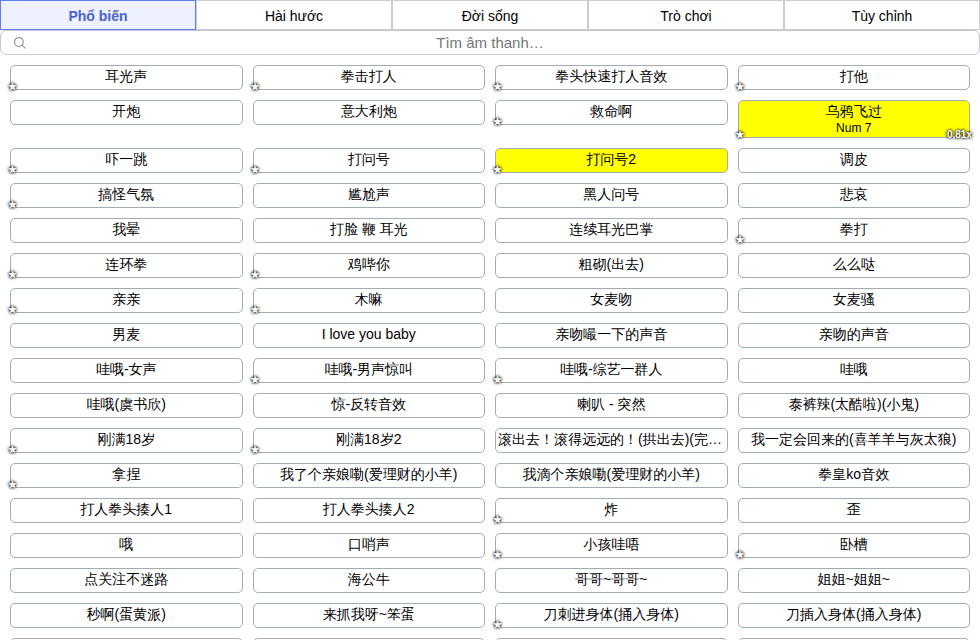Toggle the favorite star on 打问号2
Screen dimensions: 980x640
498,169
